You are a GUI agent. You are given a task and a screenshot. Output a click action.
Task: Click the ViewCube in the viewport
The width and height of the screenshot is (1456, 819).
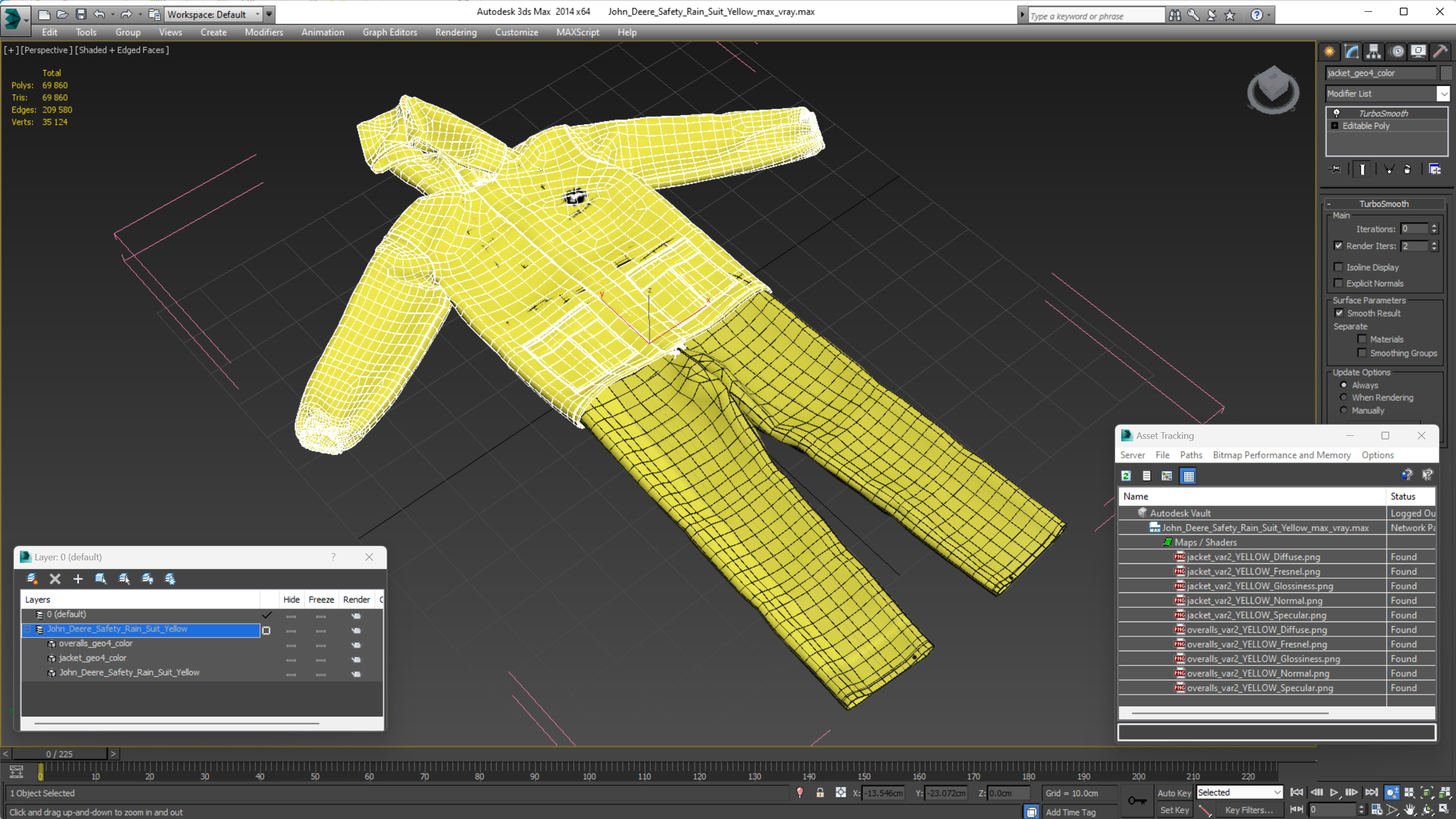coord(1273,90)
